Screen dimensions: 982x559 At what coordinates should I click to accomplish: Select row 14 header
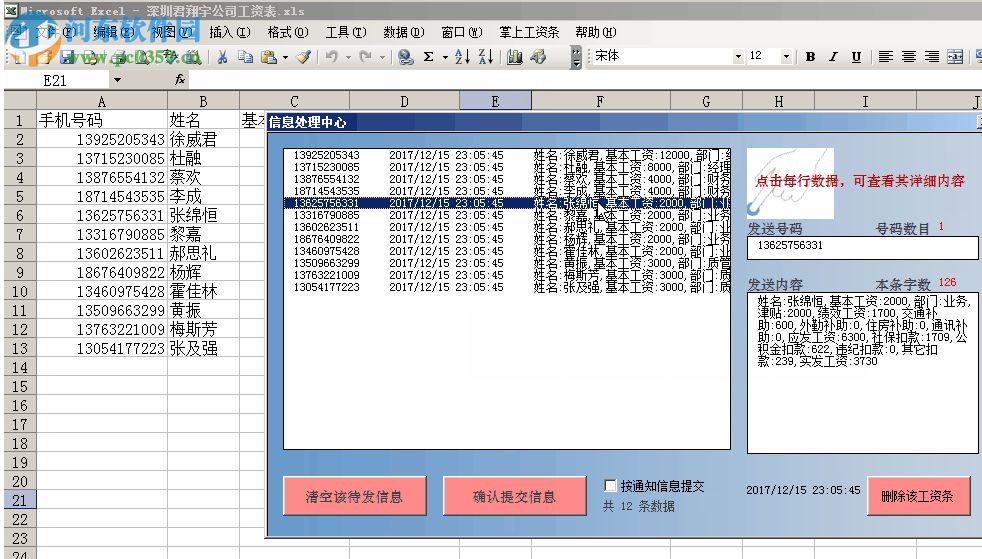pos(20,367)
